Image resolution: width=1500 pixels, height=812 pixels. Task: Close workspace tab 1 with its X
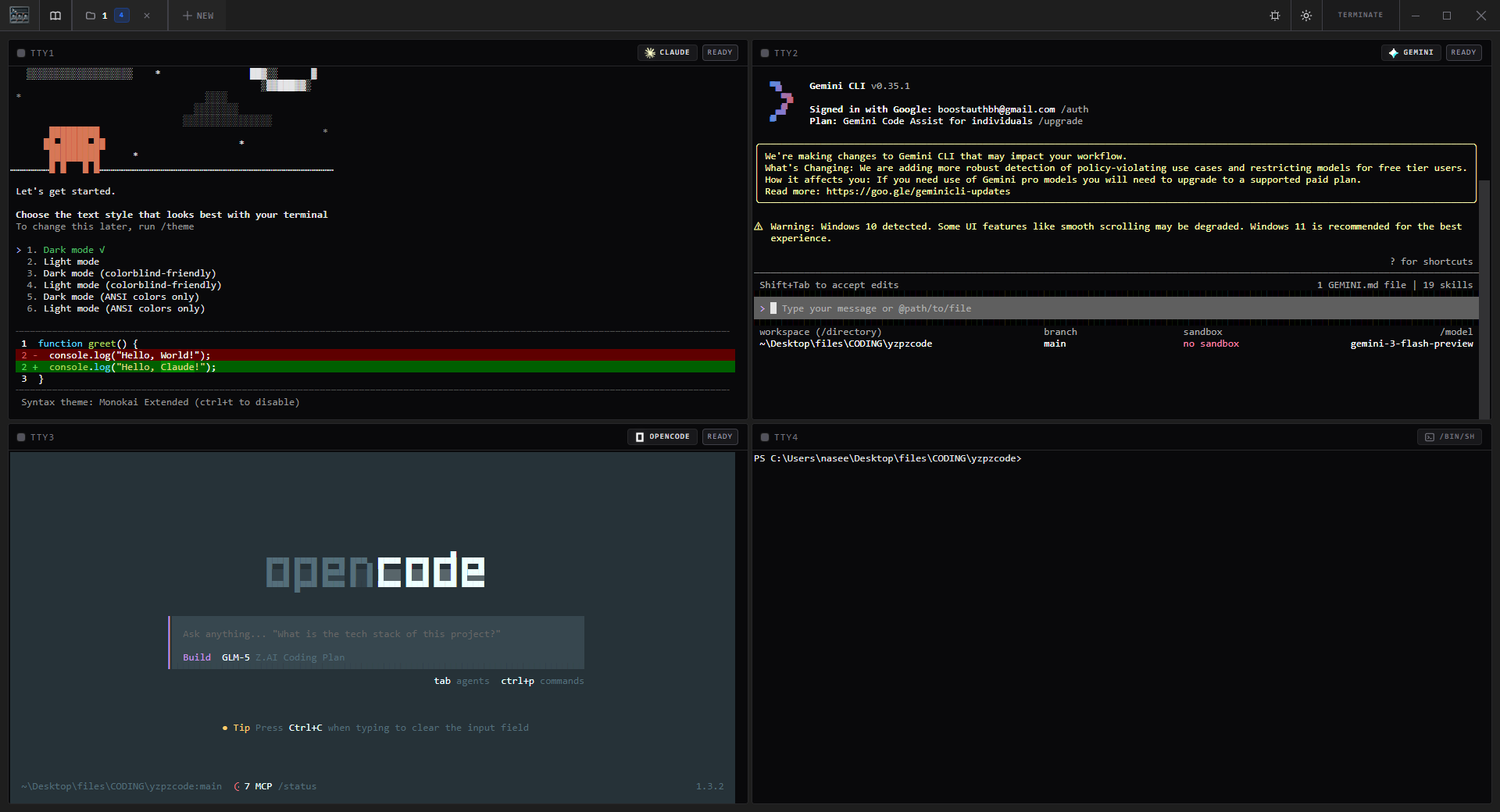tap(147, 16)
